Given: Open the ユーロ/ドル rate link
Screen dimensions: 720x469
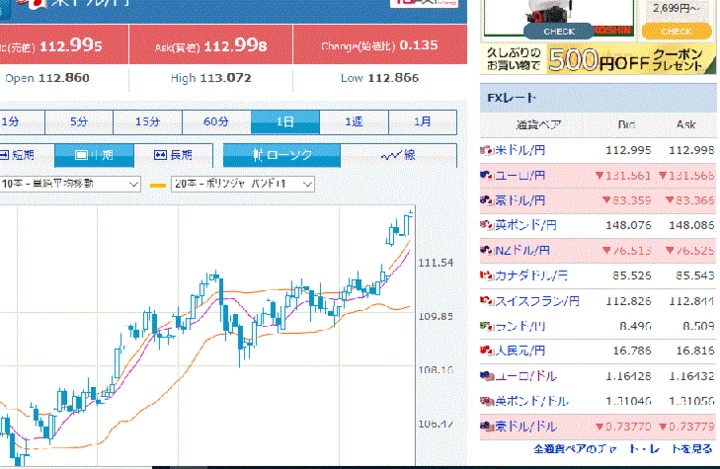Looking at the screenshot, I should click(526, 376).
